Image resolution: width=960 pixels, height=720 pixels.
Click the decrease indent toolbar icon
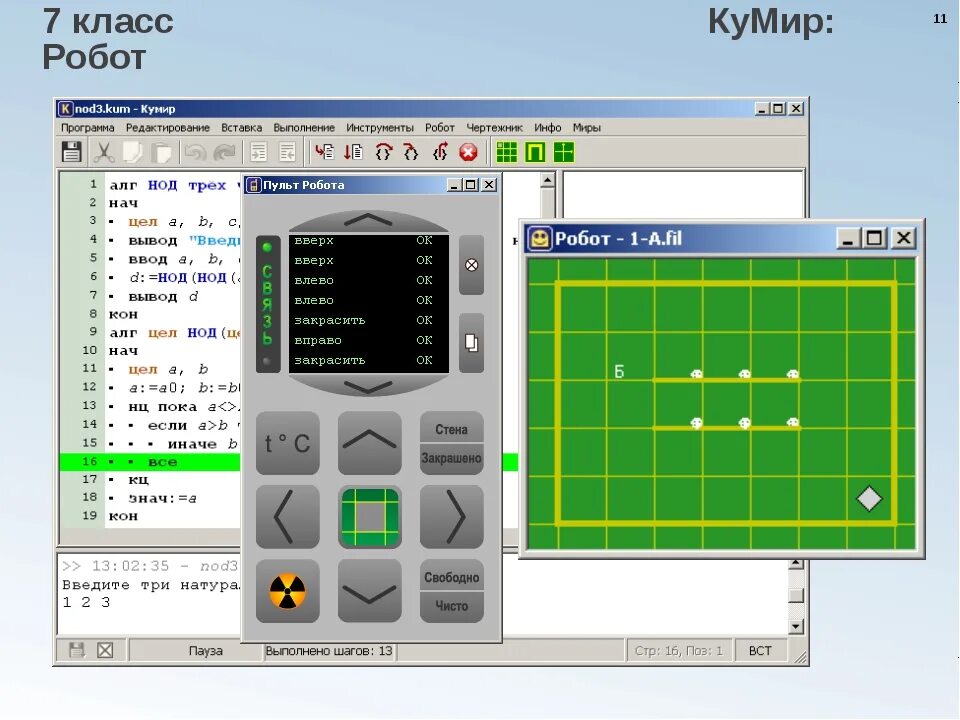tap(287, 152)
